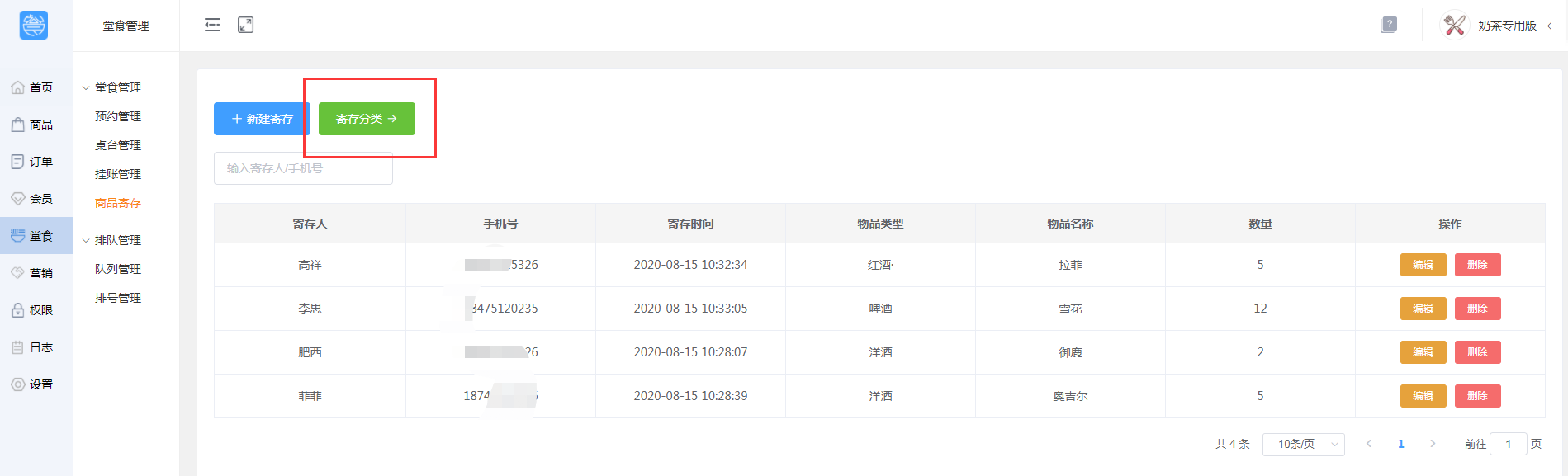Collapse the 堂食管理 tree group
The height and width of the screenshot is (476, 1568).
(x=86, y=87)
